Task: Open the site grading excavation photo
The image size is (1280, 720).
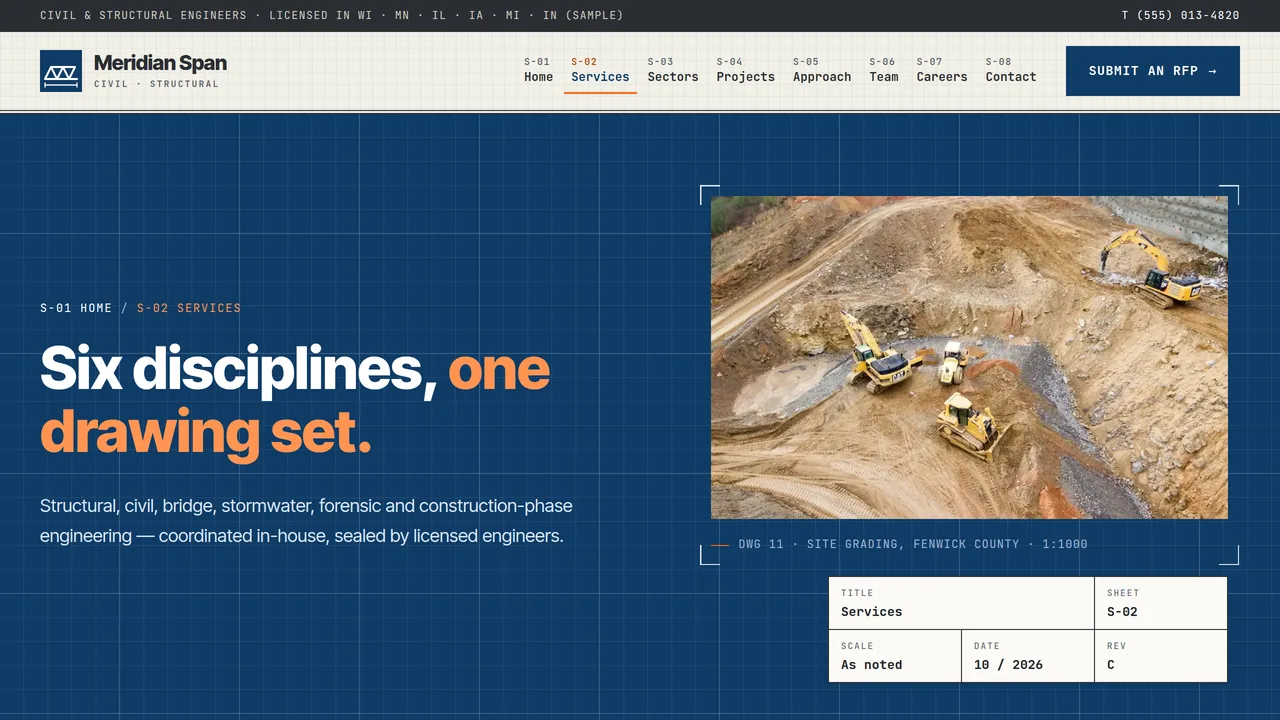Action: (x=969, y=357)
